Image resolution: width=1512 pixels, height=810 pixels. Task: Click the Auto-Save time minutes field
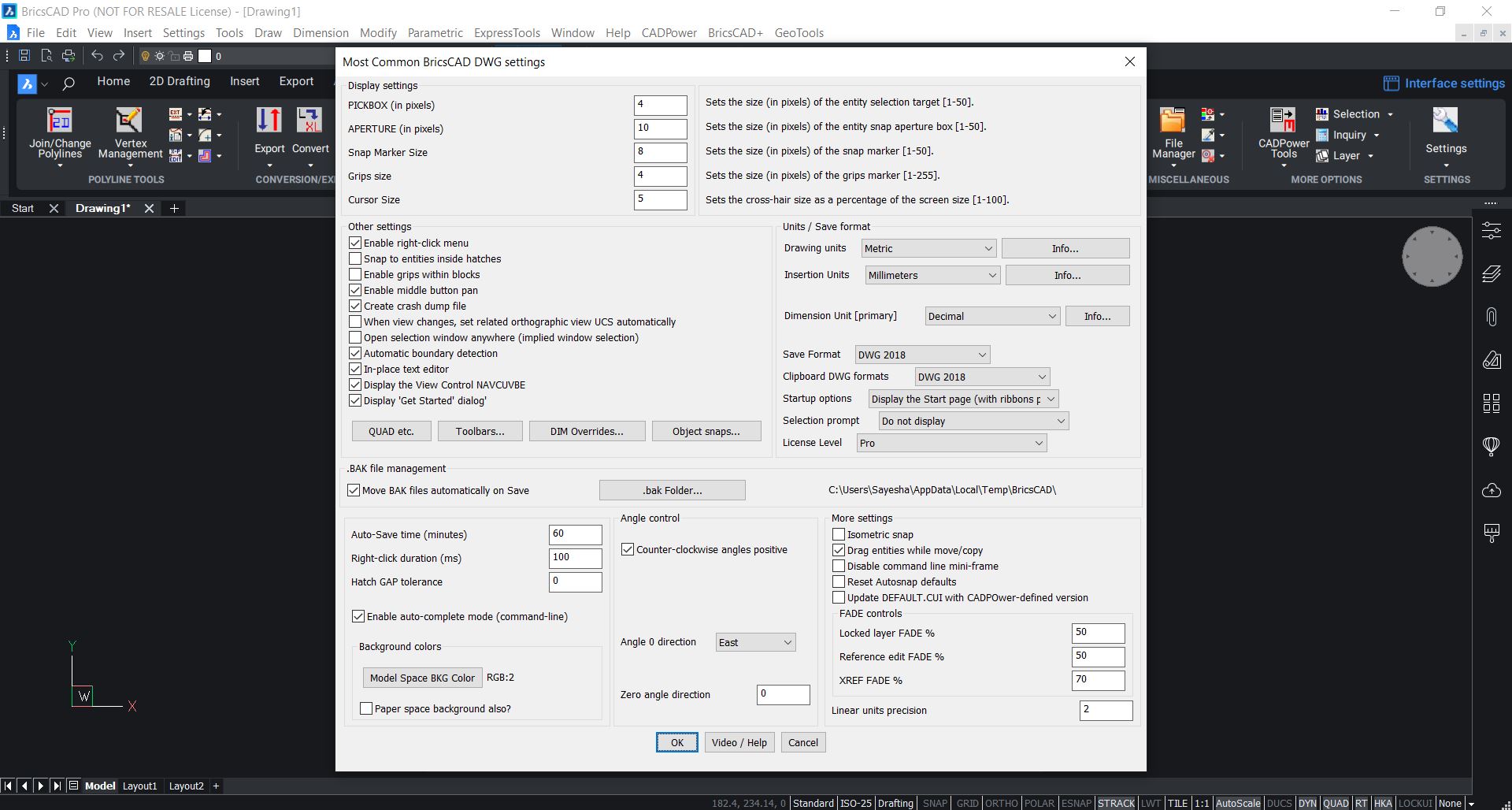(x=575, y=535)
